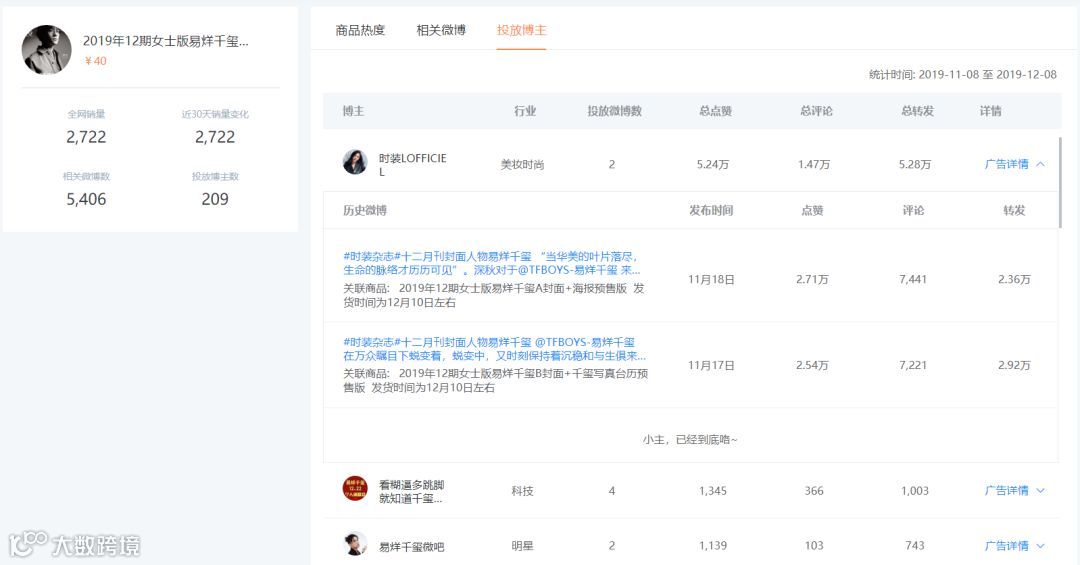Click the 全网销量 value 2,722
This screenshot has height=565, width=1080.
point(86,137)
